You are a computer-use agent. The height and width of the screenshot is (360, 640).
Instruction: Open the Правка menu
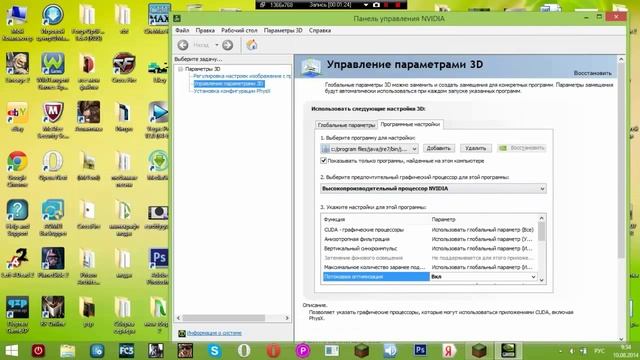[x=205, y=31]
